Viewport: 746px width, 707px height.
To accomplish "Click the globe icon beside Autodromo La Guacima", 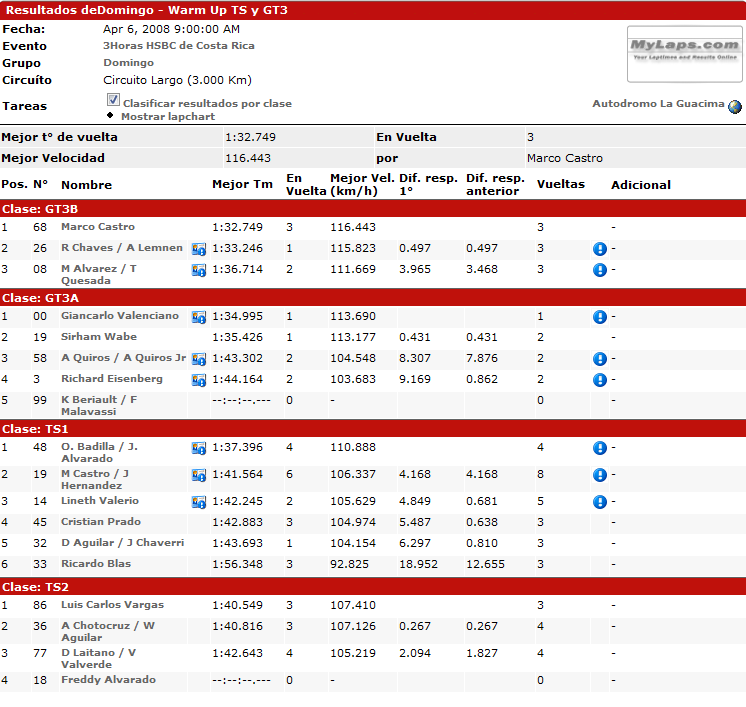I will pyautogui.click(x=735, y=107).
